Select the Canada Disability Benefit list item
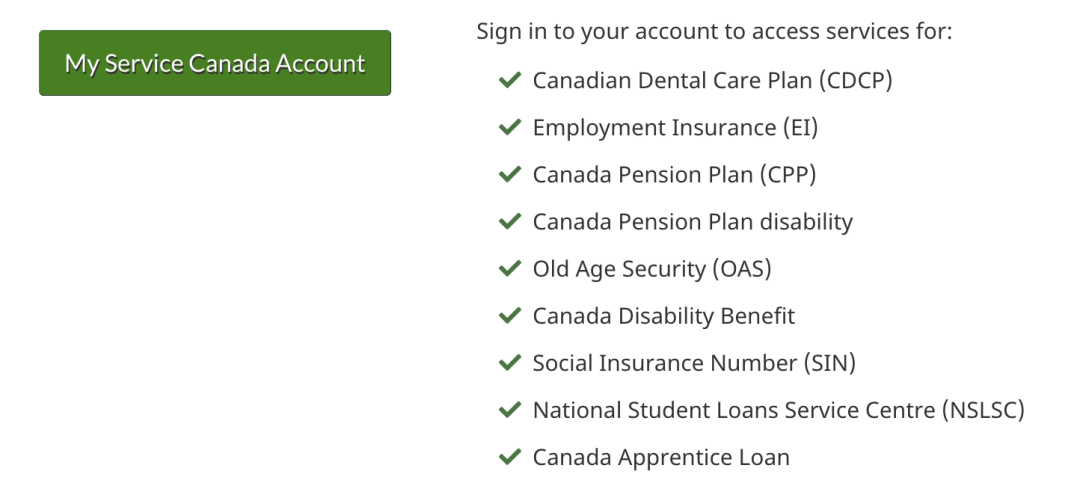 click(x=663, y=316)
